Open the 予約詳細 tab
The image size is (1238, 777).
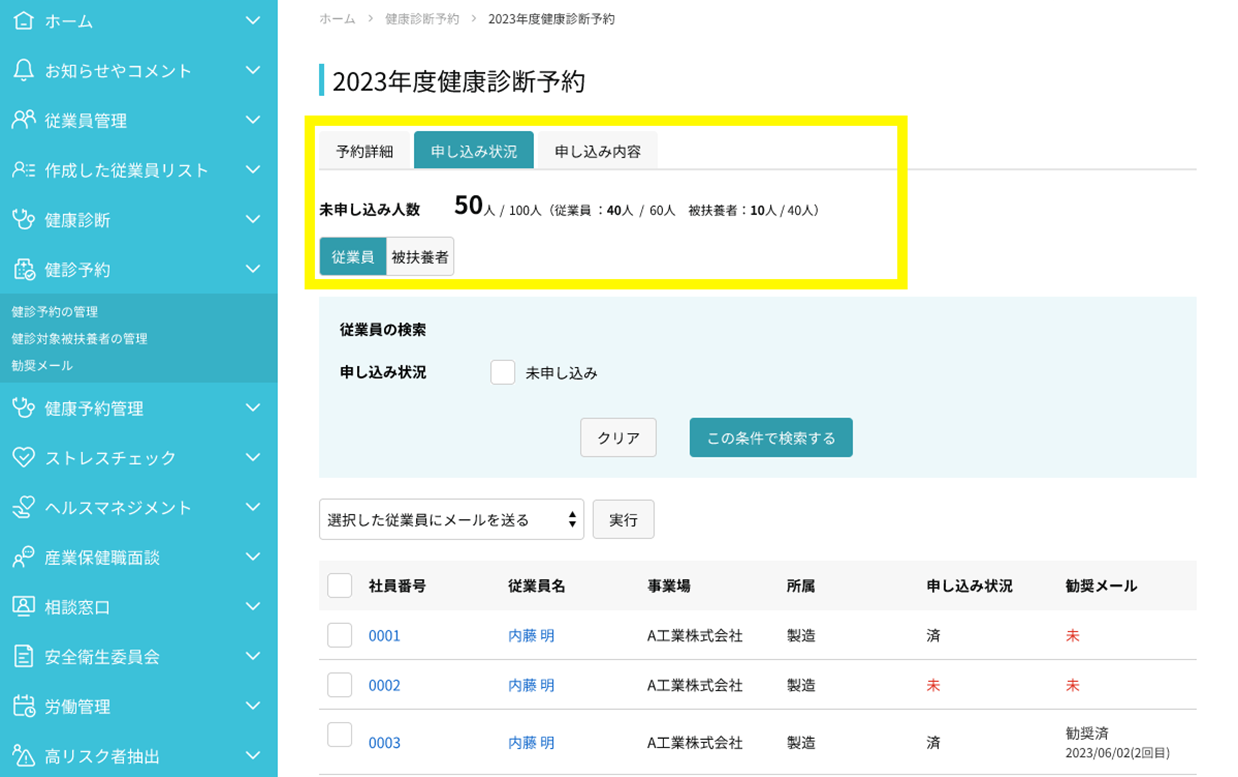click(364, 151)
